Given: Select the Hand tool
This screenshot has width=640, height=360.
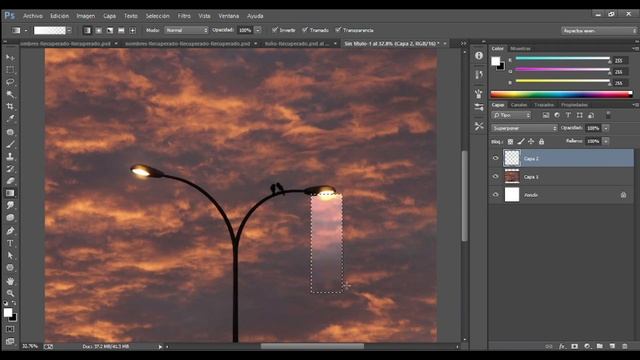Looking at the screenshot, I should pyautogui.click(x=10, y=281).
